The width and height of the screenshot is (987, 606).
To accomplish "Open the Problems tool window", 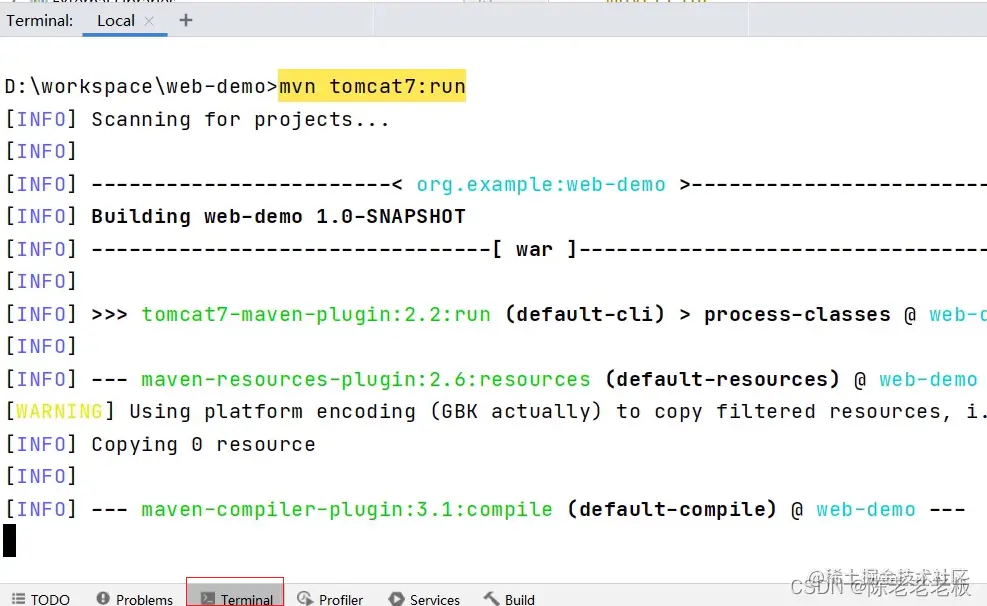I will click(135, 598).
